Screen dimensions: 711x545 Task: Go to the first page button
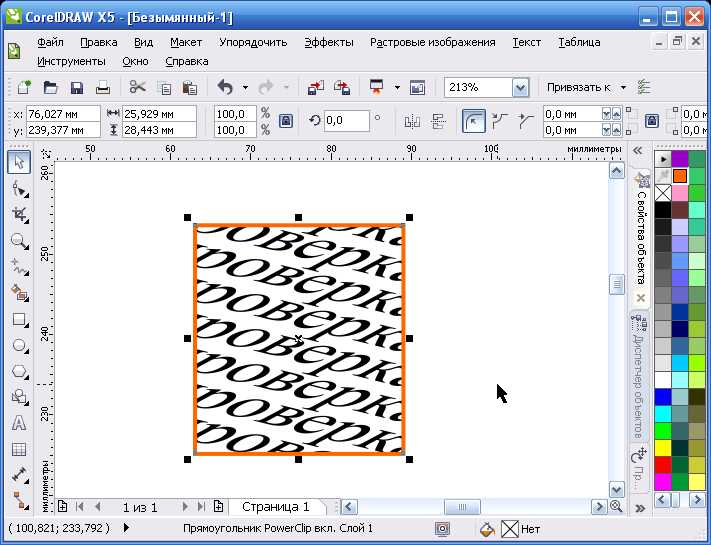click(80, 506)
